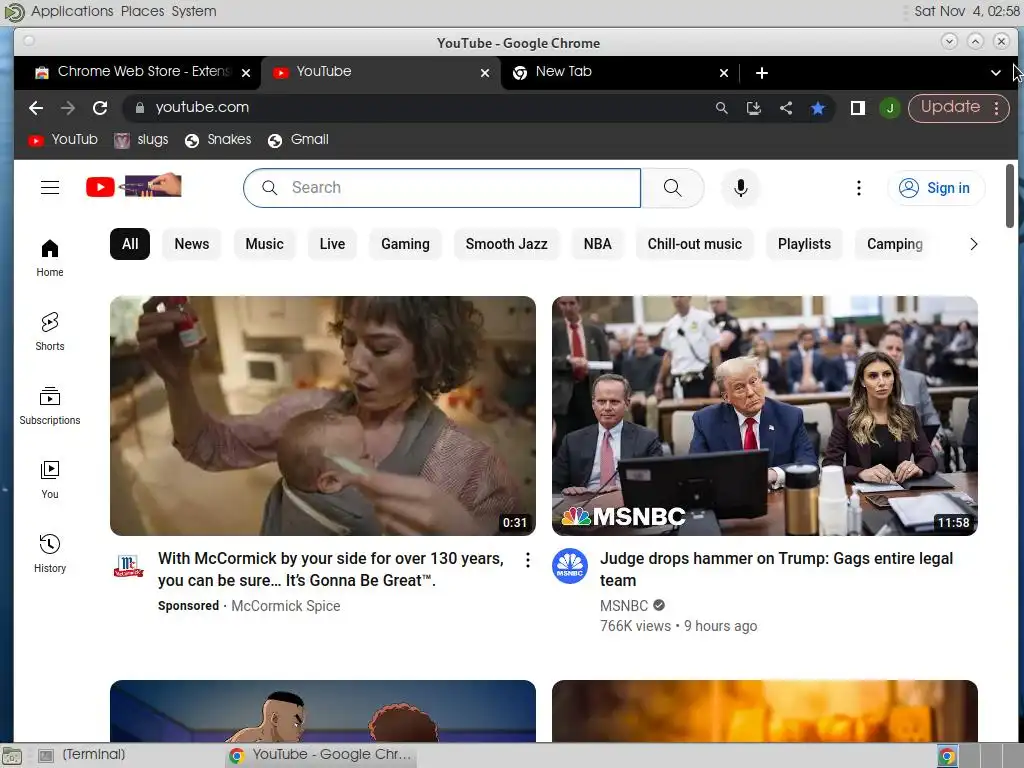
Task: Filter by the Gaming chip
Action: tap(406, 244)
